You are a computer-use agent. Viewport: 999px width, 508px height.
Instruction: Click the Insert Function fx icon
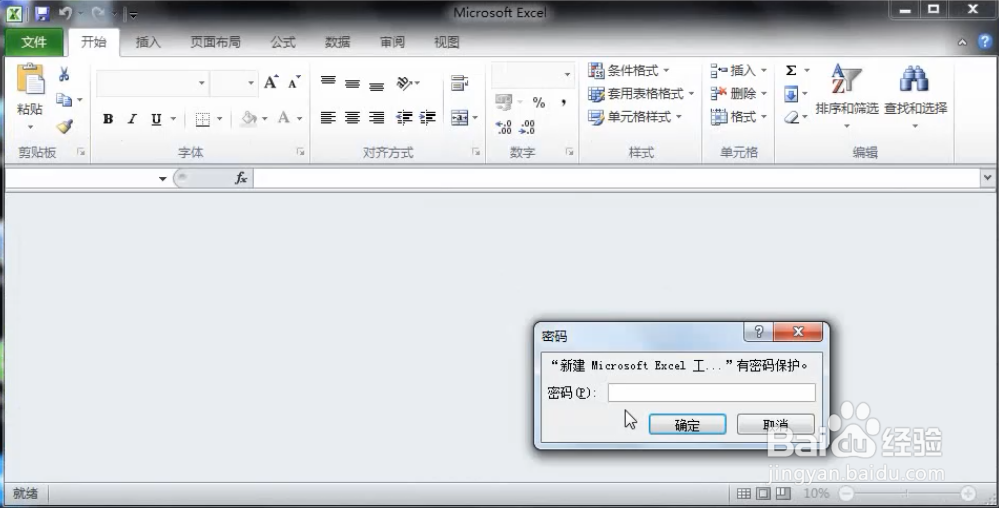[x=241, y=178]
